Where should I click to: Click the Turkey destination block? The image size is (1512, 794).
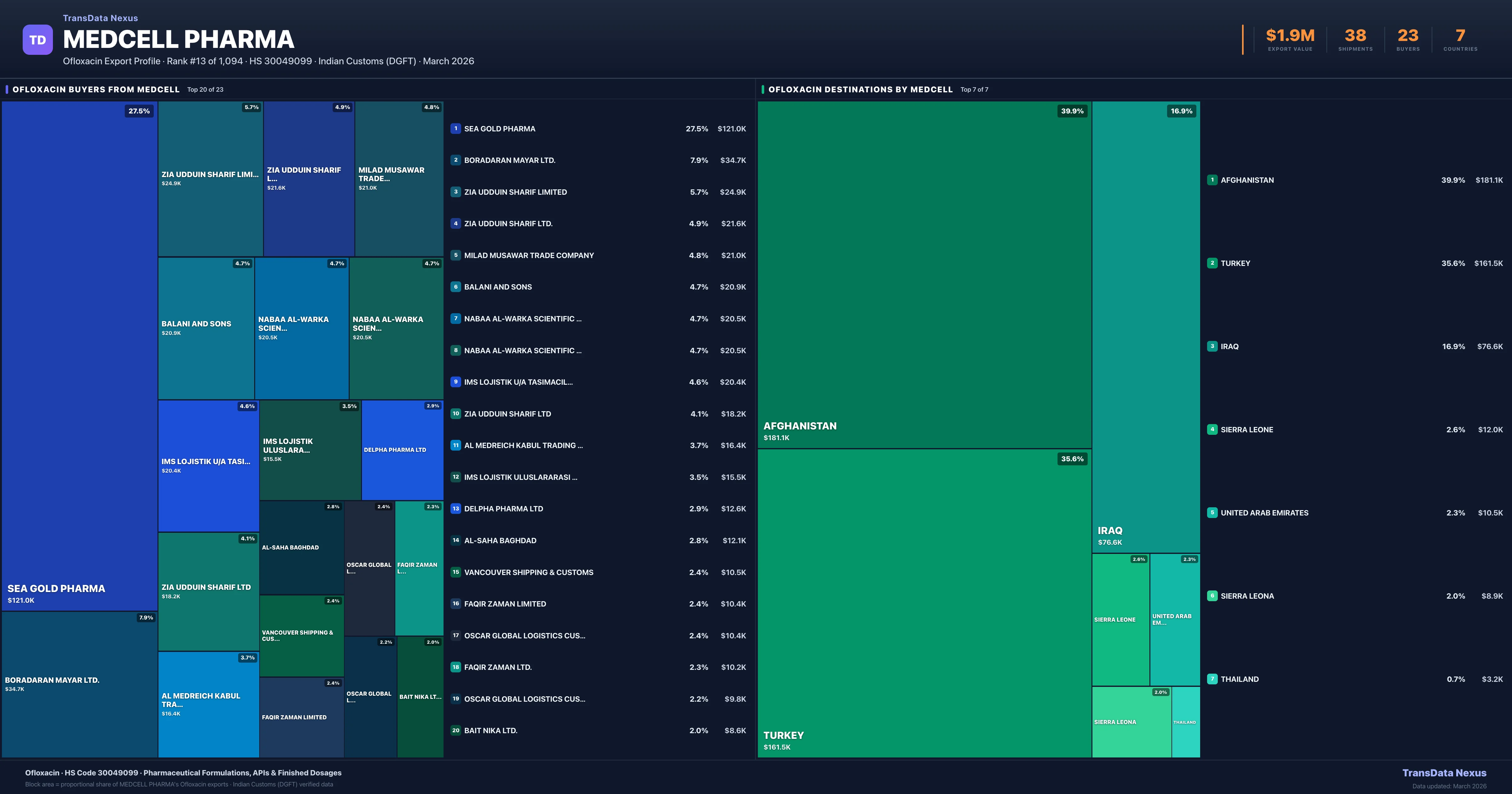924,602
